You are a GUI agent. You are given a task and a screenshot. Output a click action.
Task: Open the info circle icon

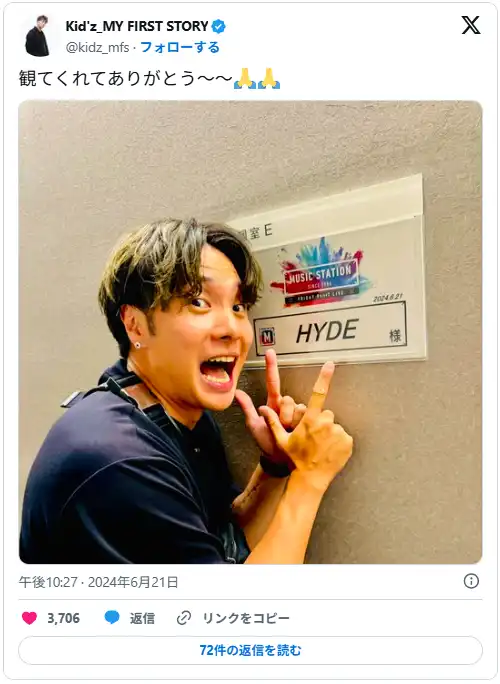(x=471, y=581)
